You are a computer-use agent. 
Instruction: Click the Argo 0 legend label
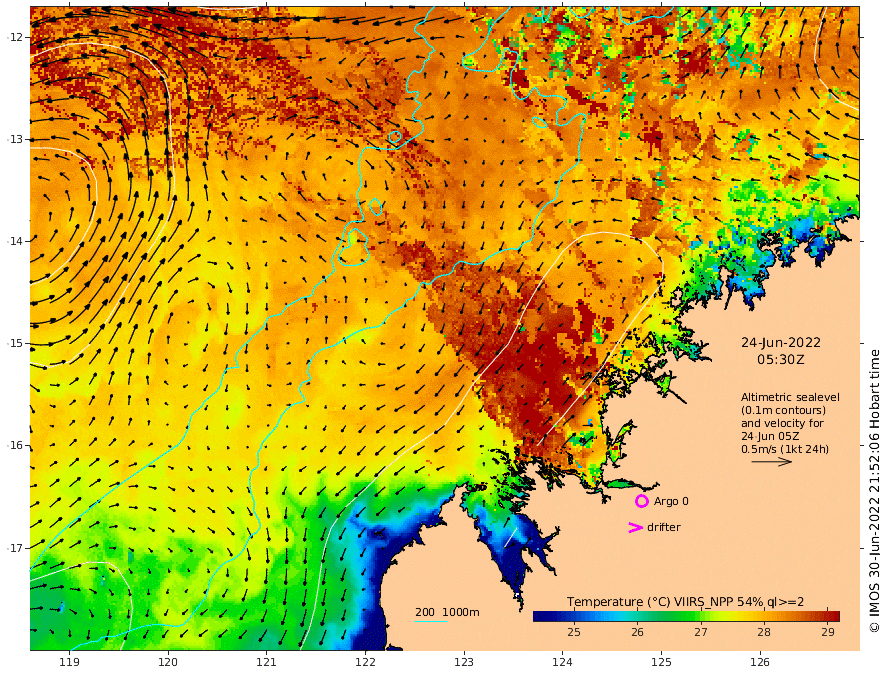(x=671, y=501)
